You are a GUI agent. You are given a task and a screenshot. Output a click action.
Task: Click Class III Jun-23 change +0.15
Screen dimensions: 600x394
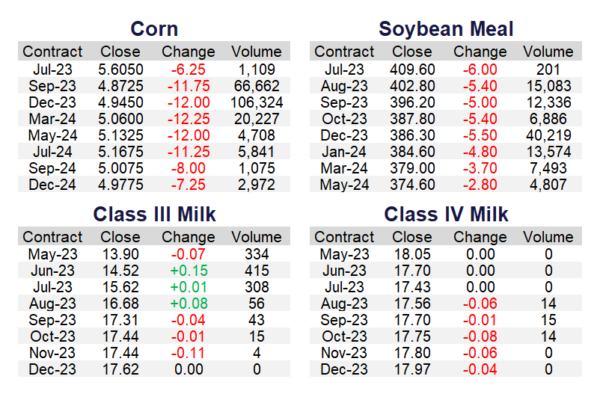click(x=189, y=271)
